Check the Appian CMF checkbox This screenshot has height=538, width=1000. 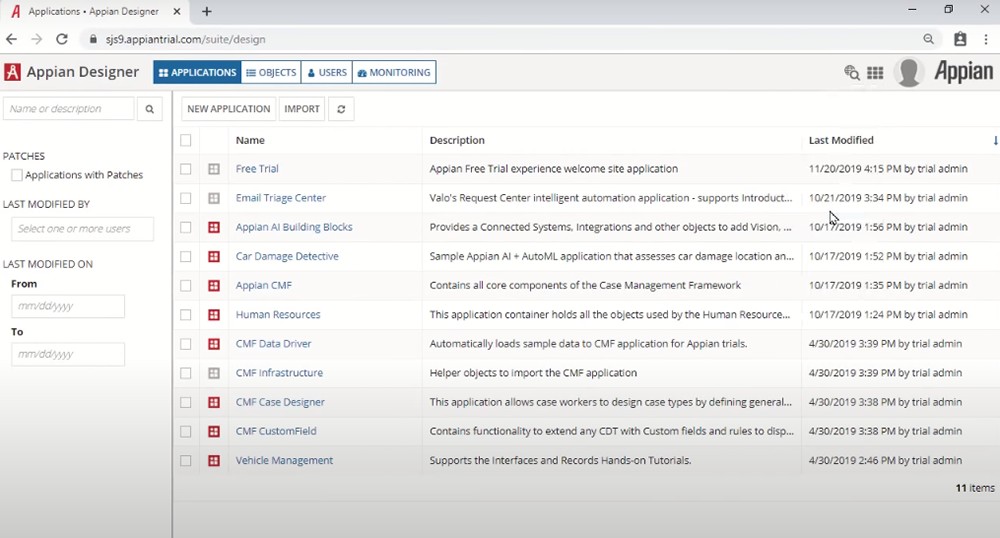coord(186,286)
